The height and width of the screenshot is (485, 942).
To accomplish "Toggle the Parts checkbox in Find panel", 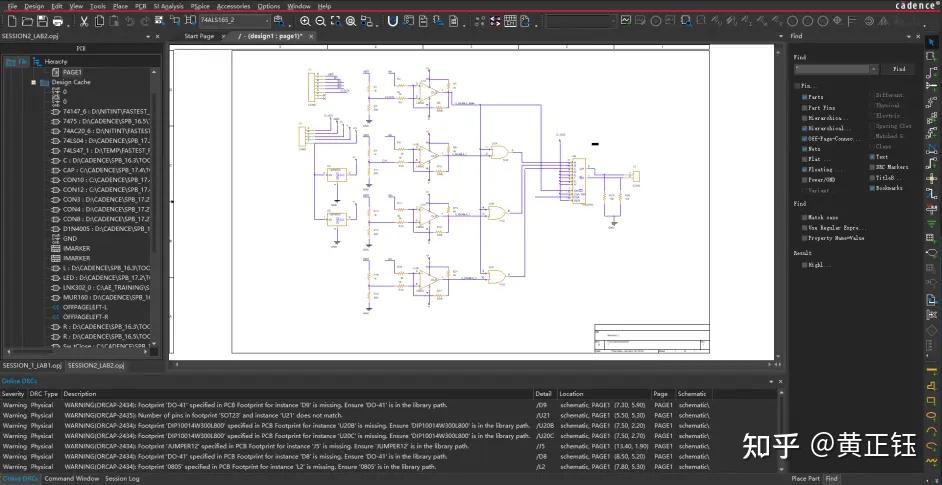I will click(x=804, y=97).
